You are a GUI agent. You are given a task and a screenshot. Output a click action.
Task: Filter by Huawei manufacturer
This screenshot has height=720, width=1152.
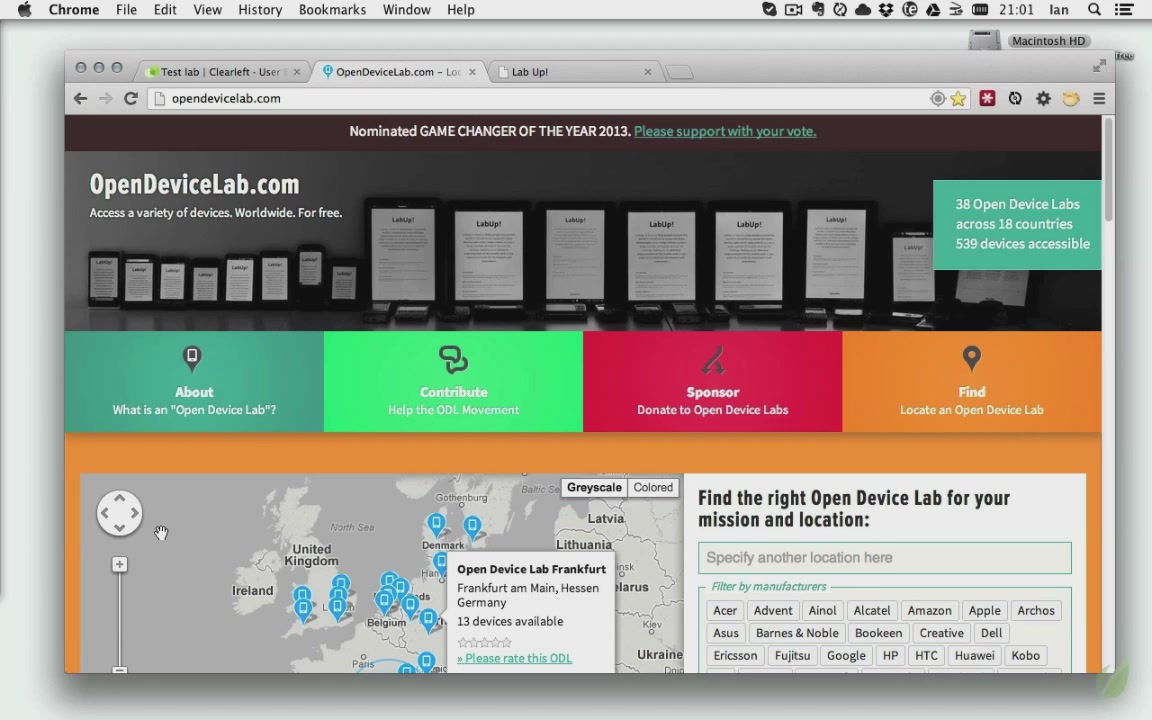[x=974, y=655]
